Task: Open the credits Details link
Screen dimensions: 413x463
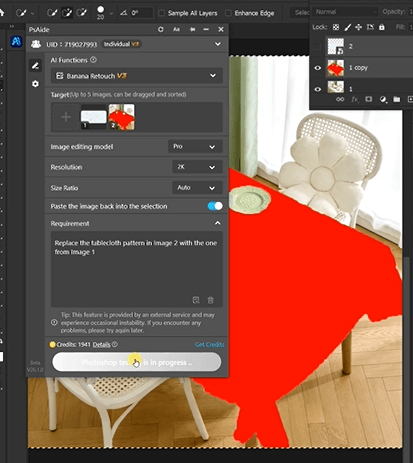Action: point(101,345)
